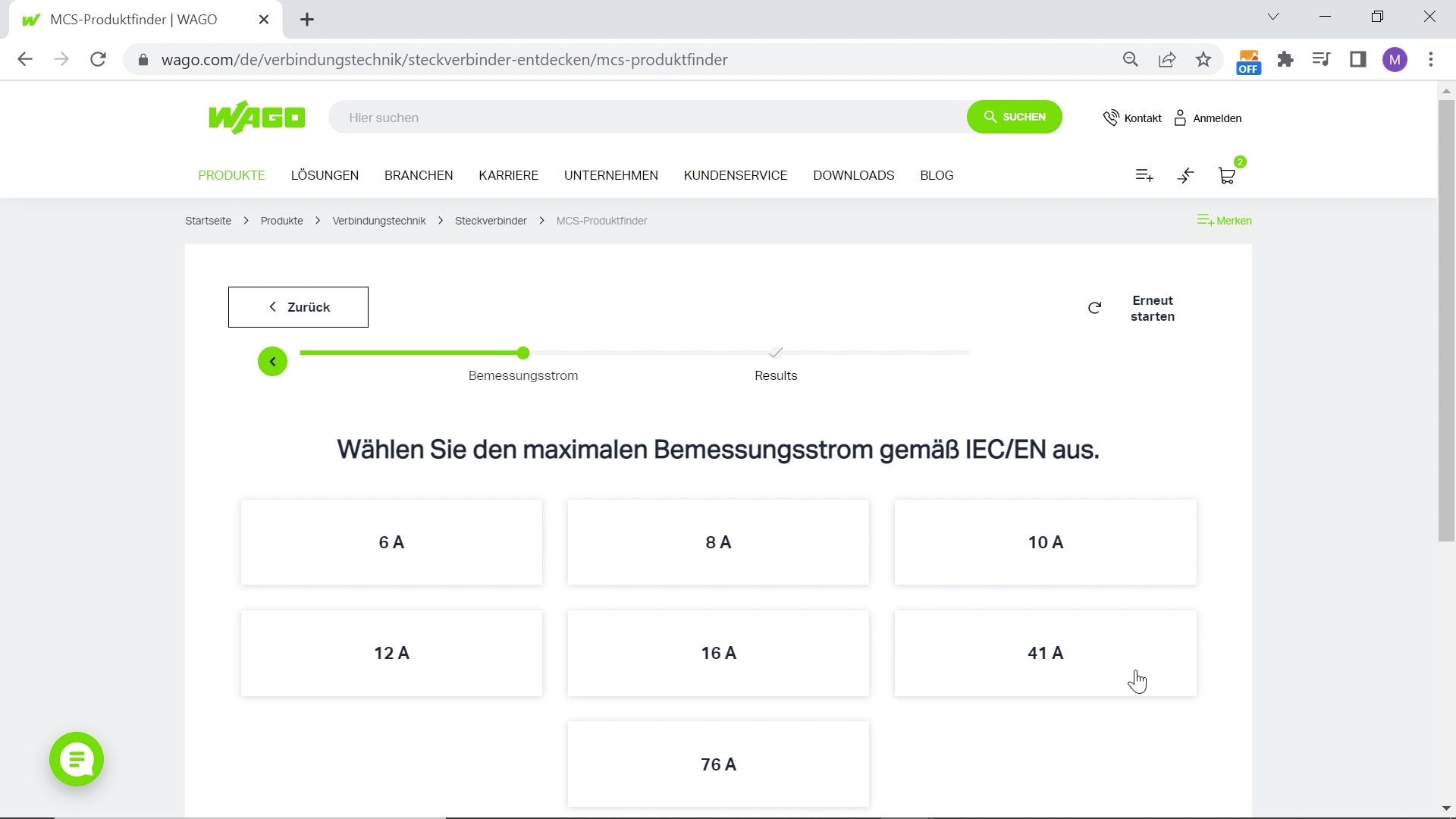Viewport: 1456px width, 819px height.
Task: Click the page vertical scrollbar
Action: 1446,319
